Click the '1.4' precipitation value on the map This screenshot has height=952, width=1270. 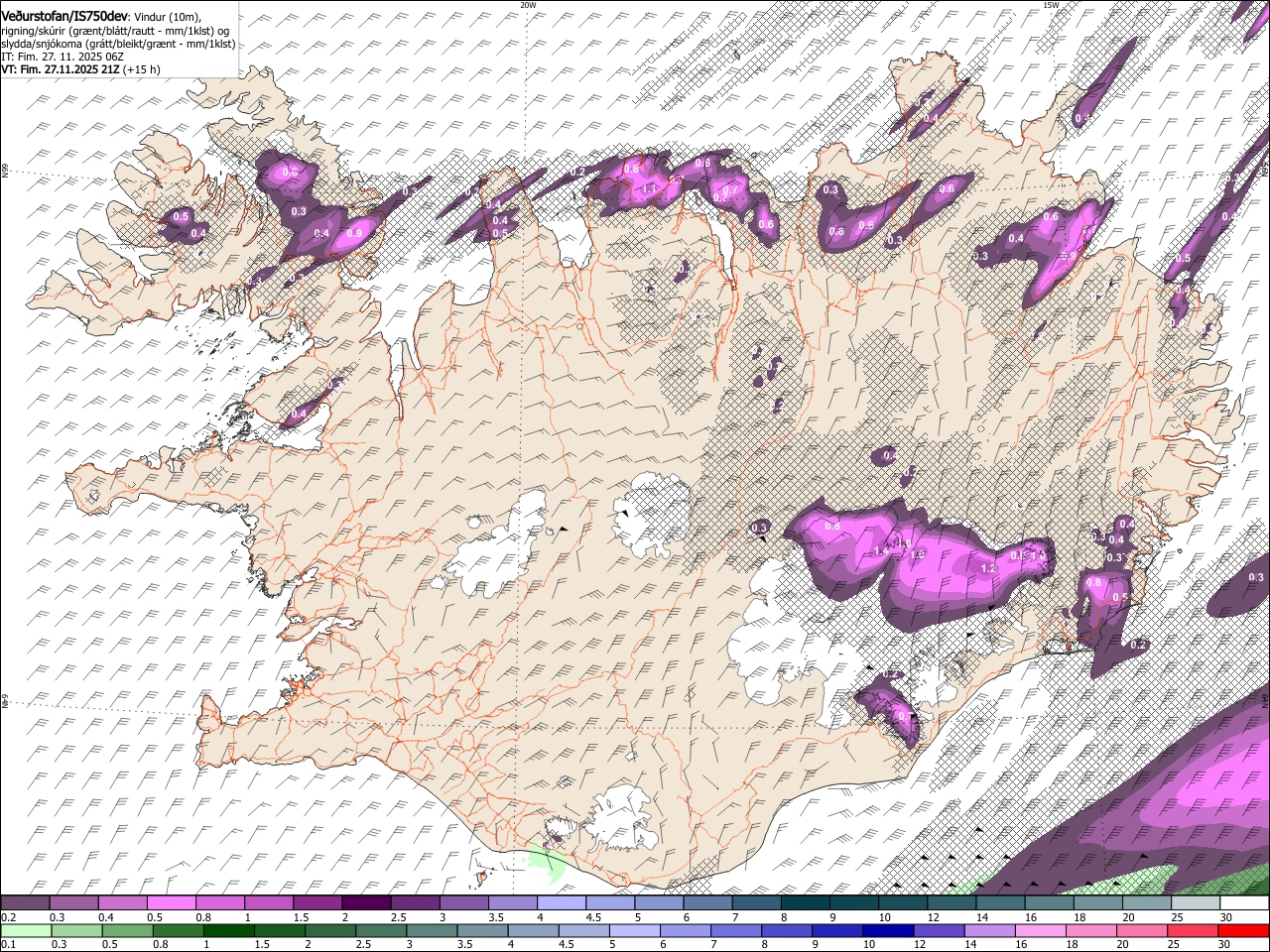[880, 551]
